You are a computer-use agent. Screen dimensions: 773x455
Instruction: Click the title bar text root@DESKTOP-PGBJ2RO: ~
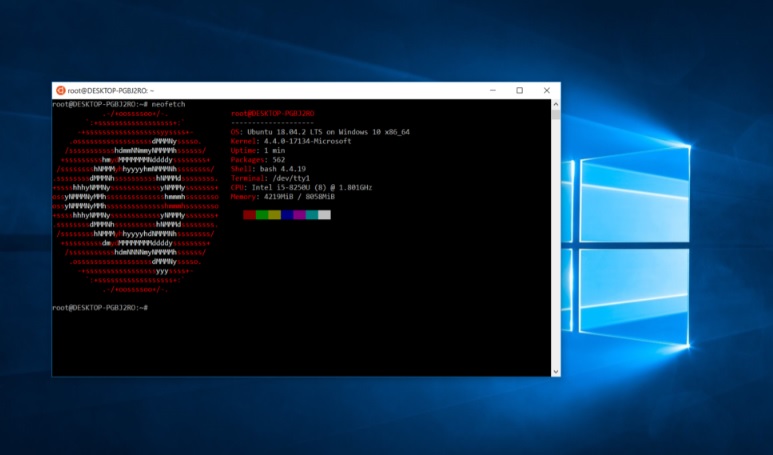(x=111, y=91)
